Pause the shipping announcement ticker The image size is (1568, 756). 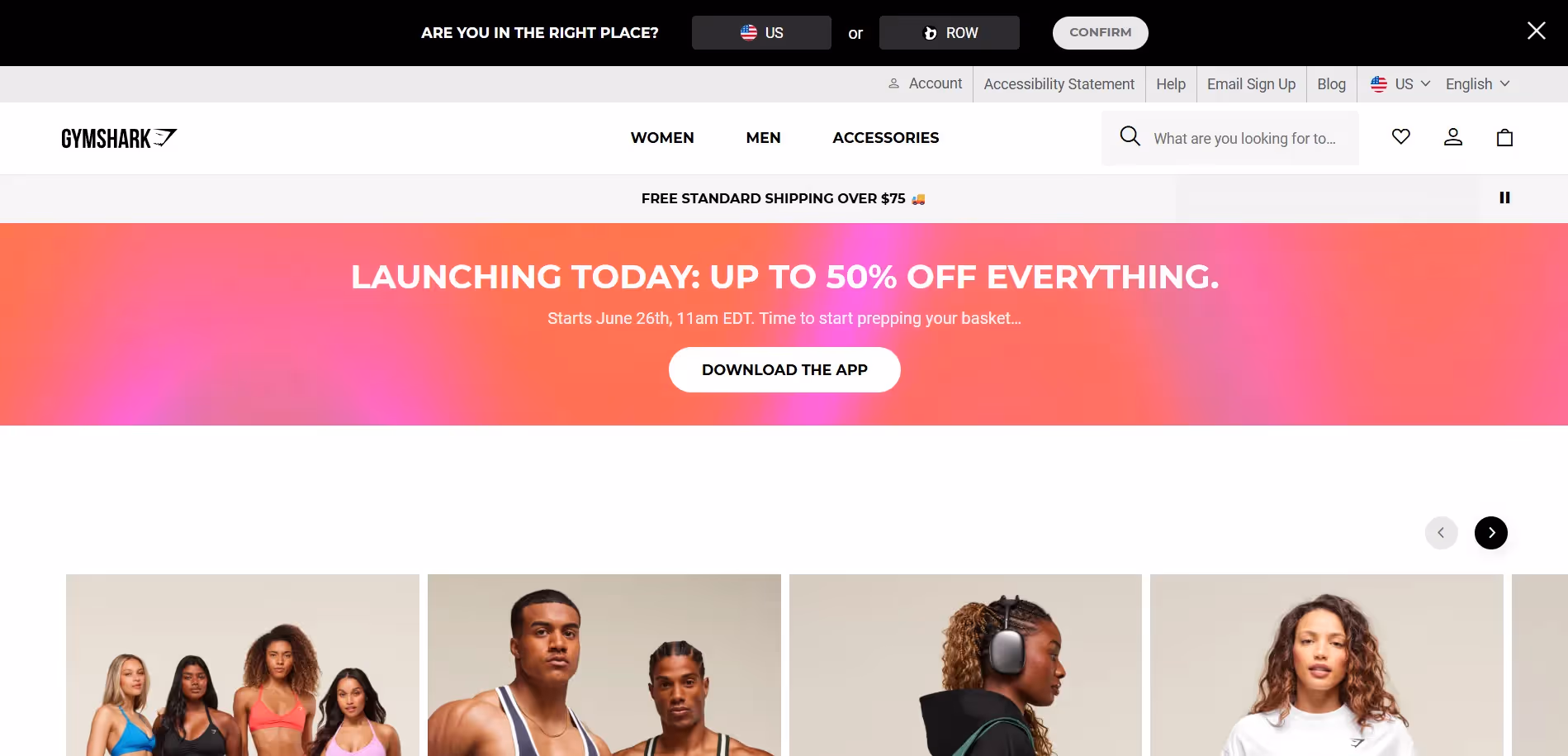(1504, 197)
